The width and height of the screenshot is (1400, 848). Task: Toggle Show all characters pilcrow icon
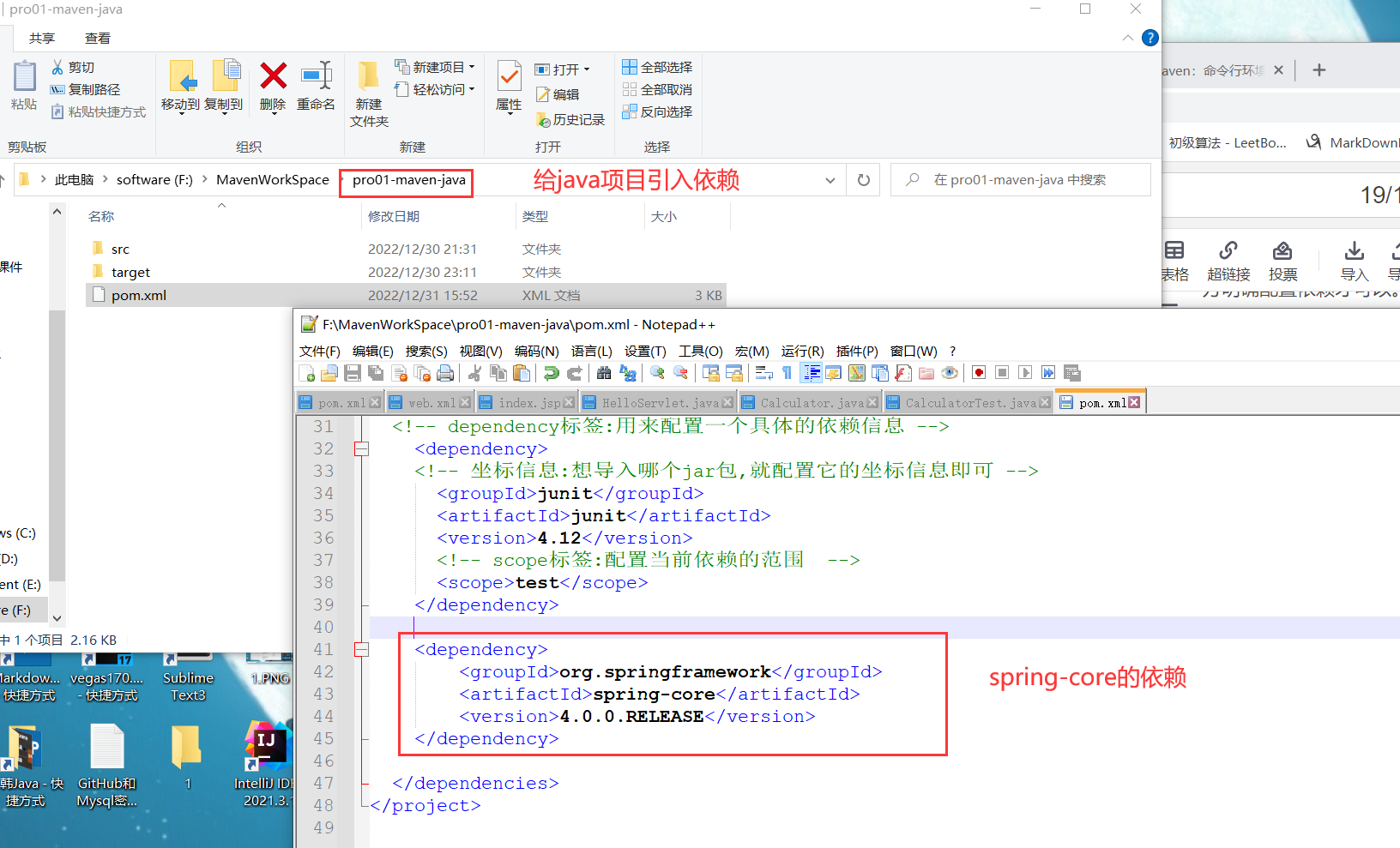787,373
